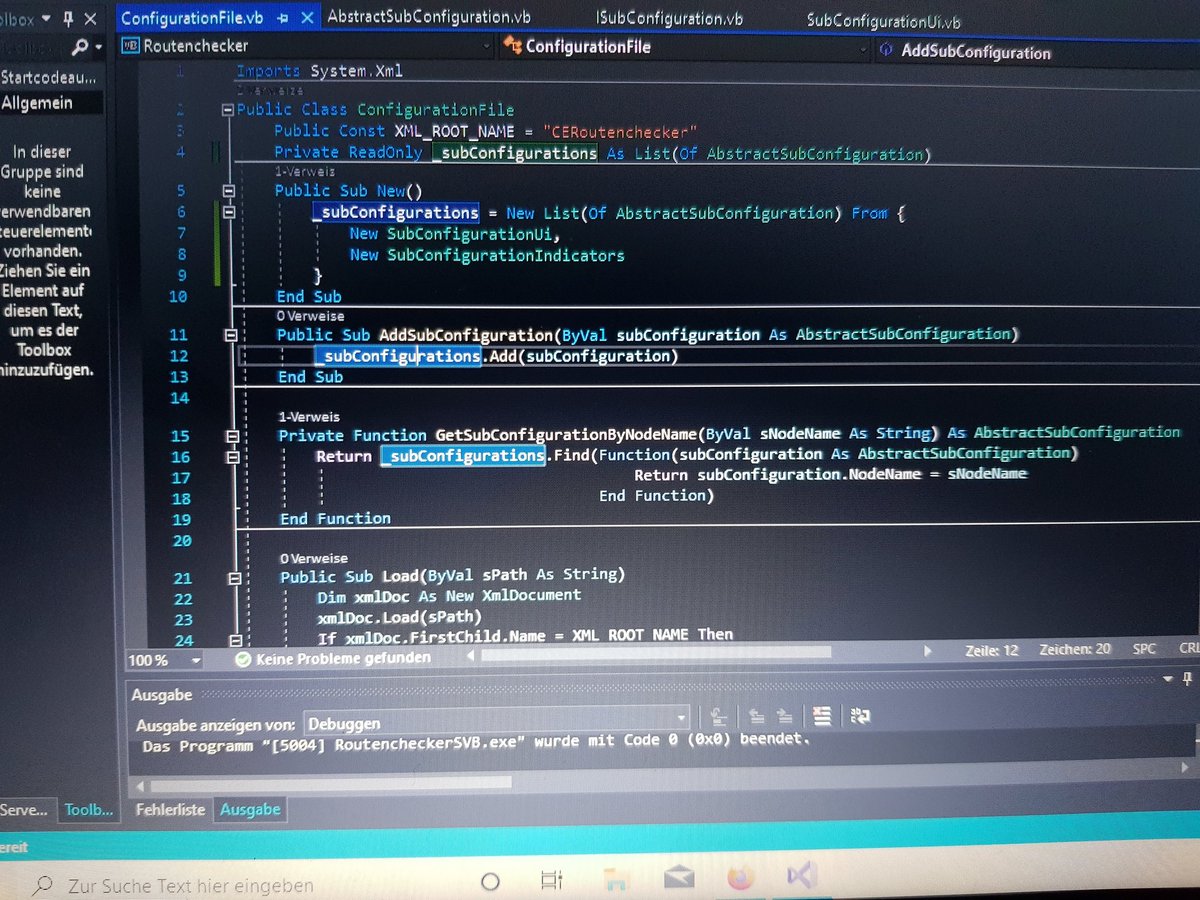This screenshot has height=900, width=1200.
Task: Switch to the Fehlerliste tab
Action: [170, 810]
